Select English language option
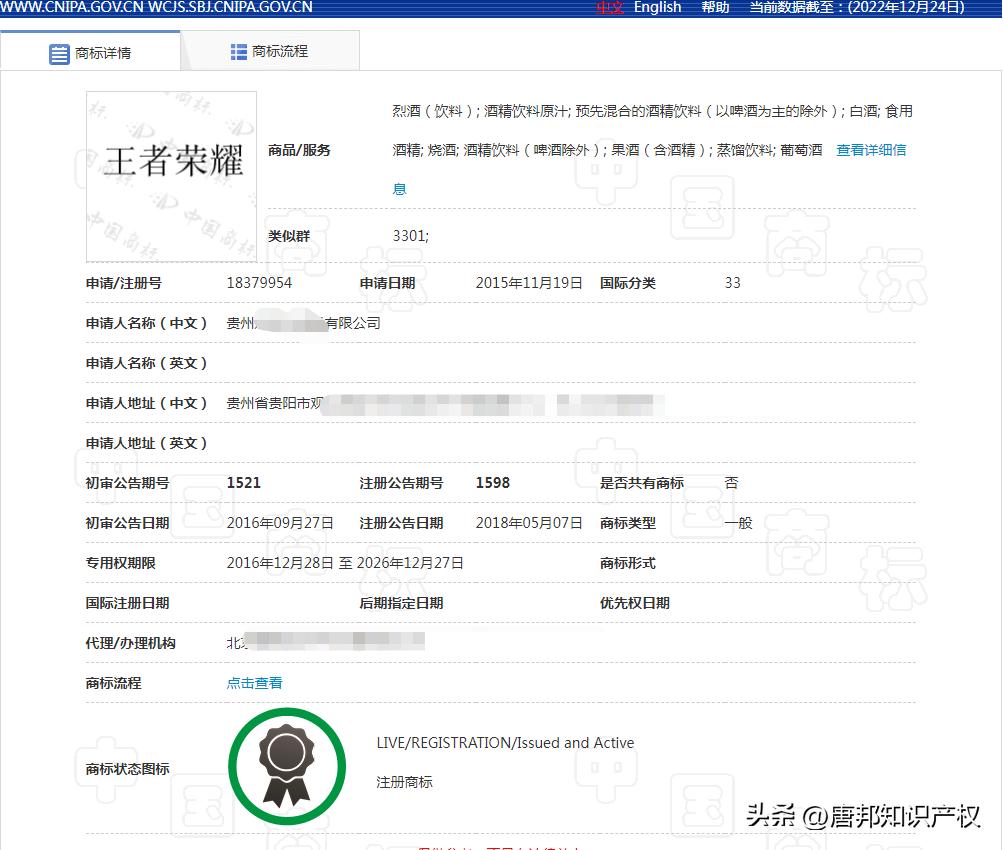Screen dimensions: 1003x850 [657, 8]
